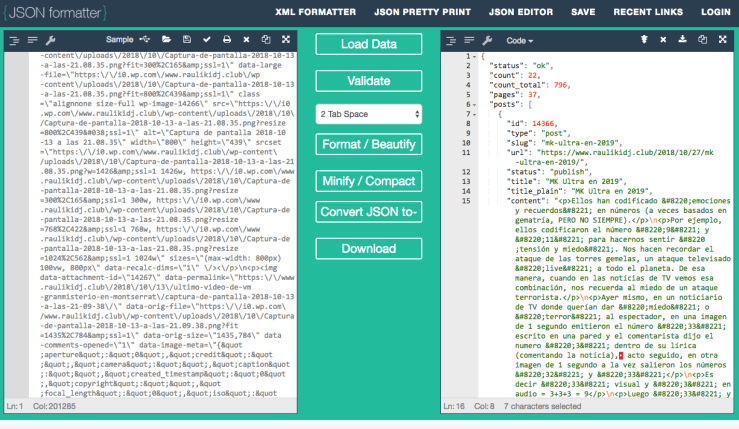This screenshot has height=429, width=739.
Task: Click the print icon in left editor toolbar
Action: tap(228, 40)
